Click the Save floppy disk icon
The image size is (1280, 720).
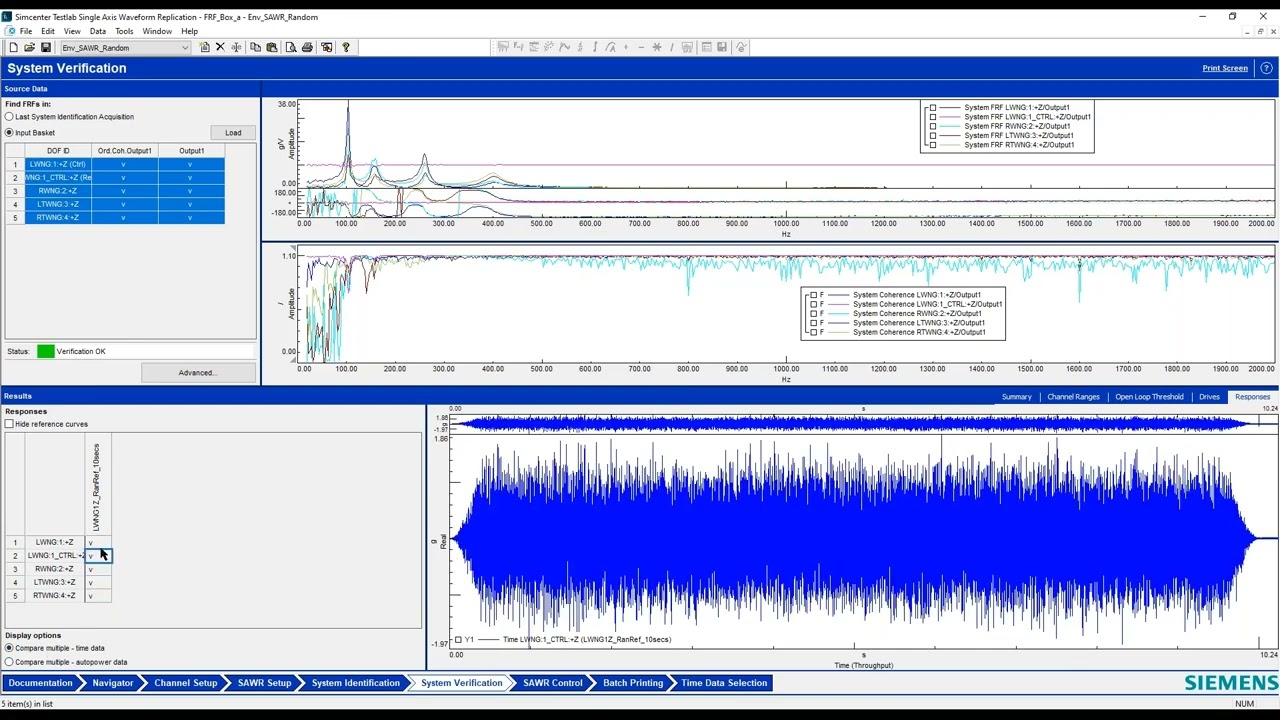pos(45,47)
